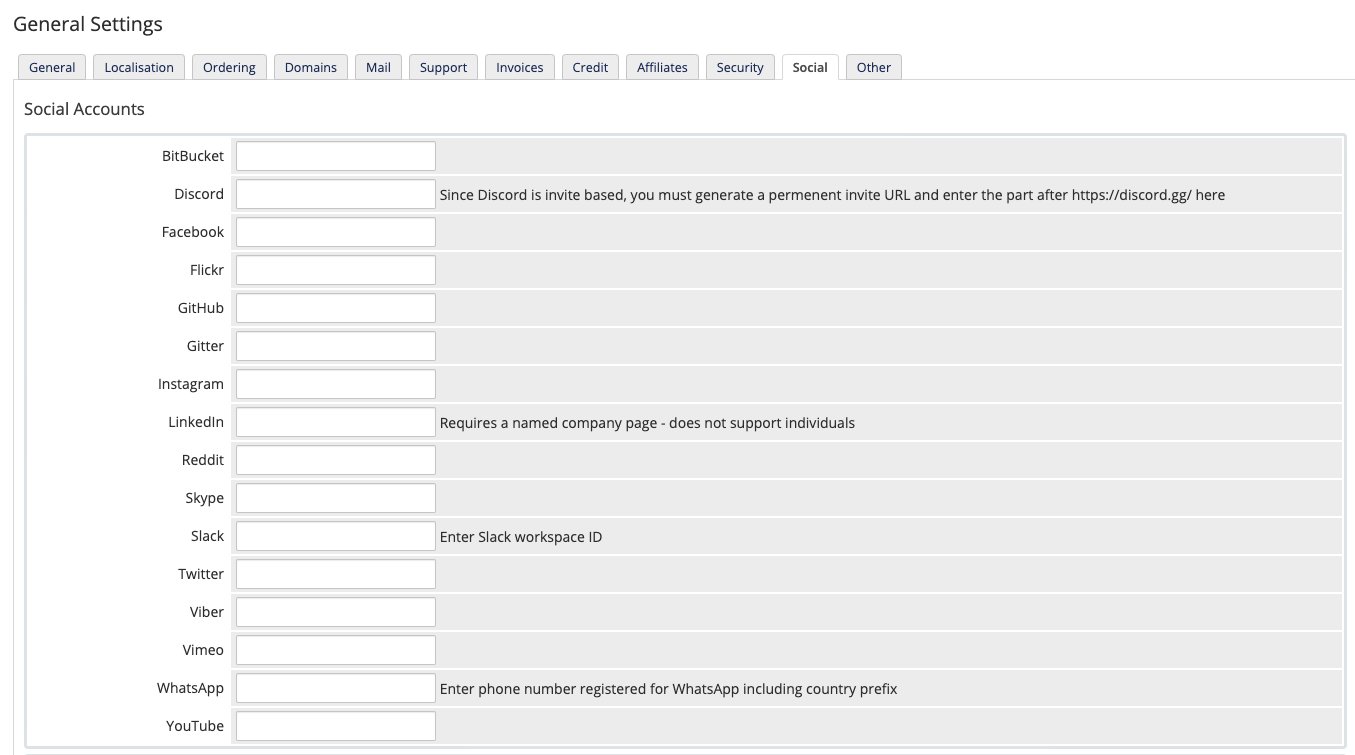Click the 'Vimeo' field label
The image size is (1355, 755).
(203, 650)
